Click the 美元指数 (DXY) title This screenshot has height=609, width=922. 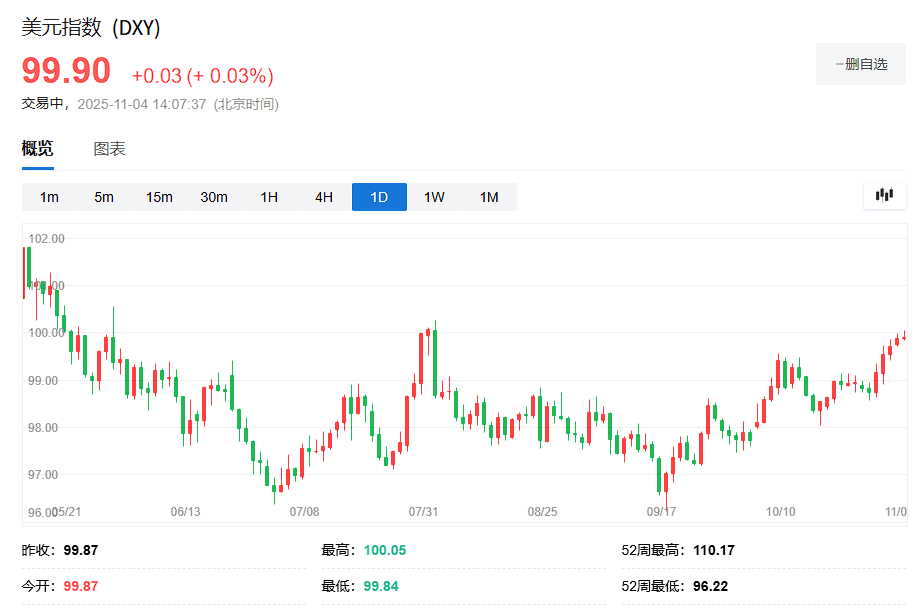point(91,27)
